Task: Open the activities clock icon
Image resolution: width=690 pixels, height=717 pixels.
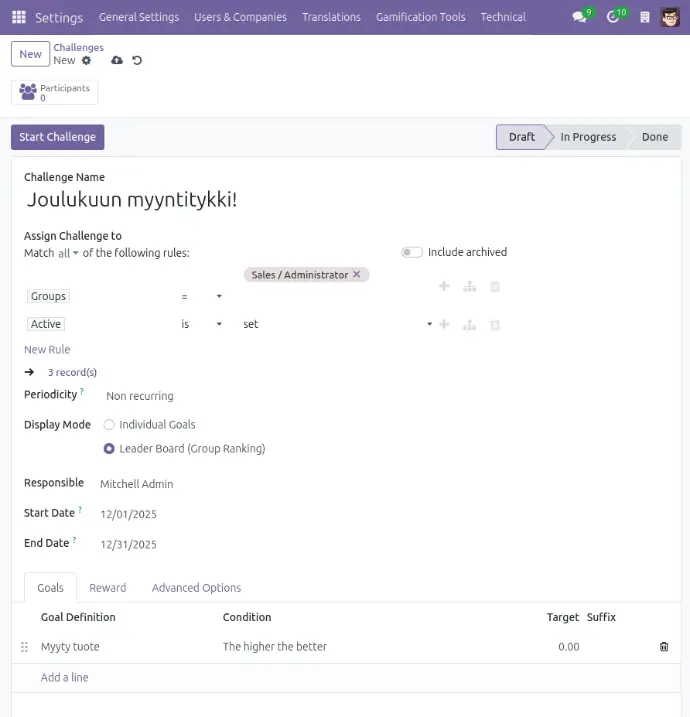Action: [613, 17]
